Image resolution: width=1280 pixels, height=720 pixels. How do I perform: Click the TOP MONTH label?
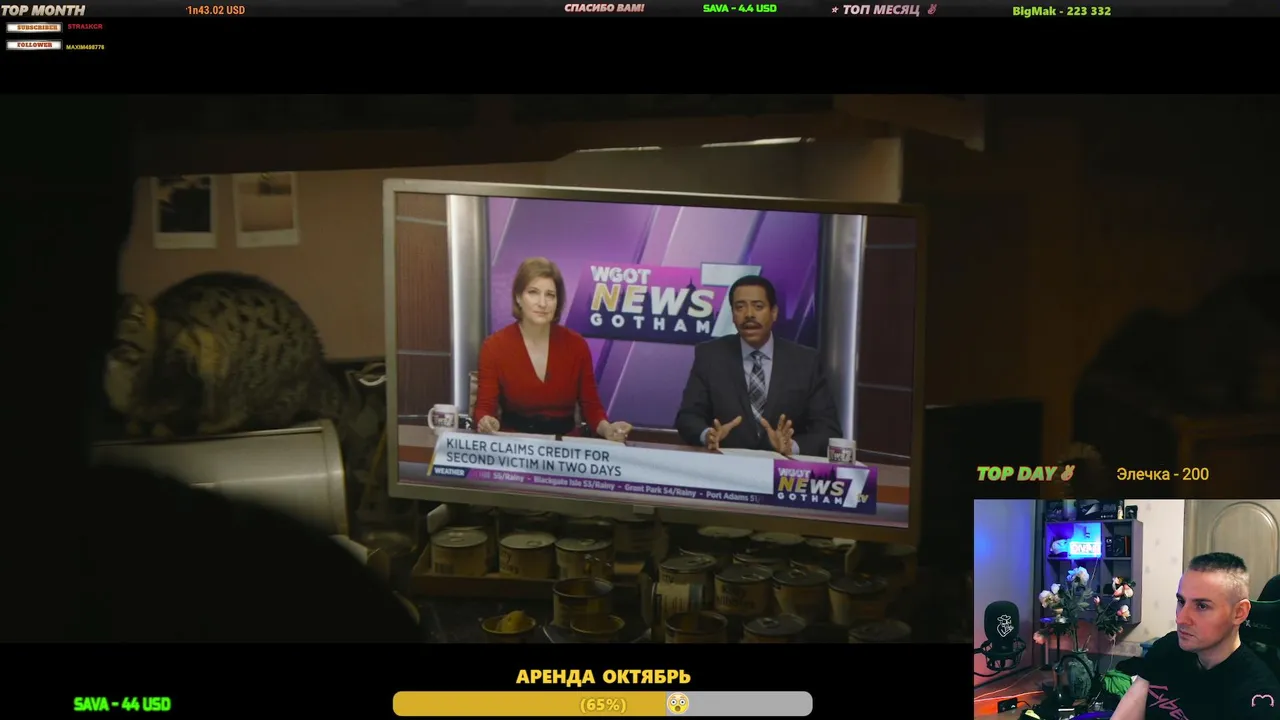tap(43, 10)
